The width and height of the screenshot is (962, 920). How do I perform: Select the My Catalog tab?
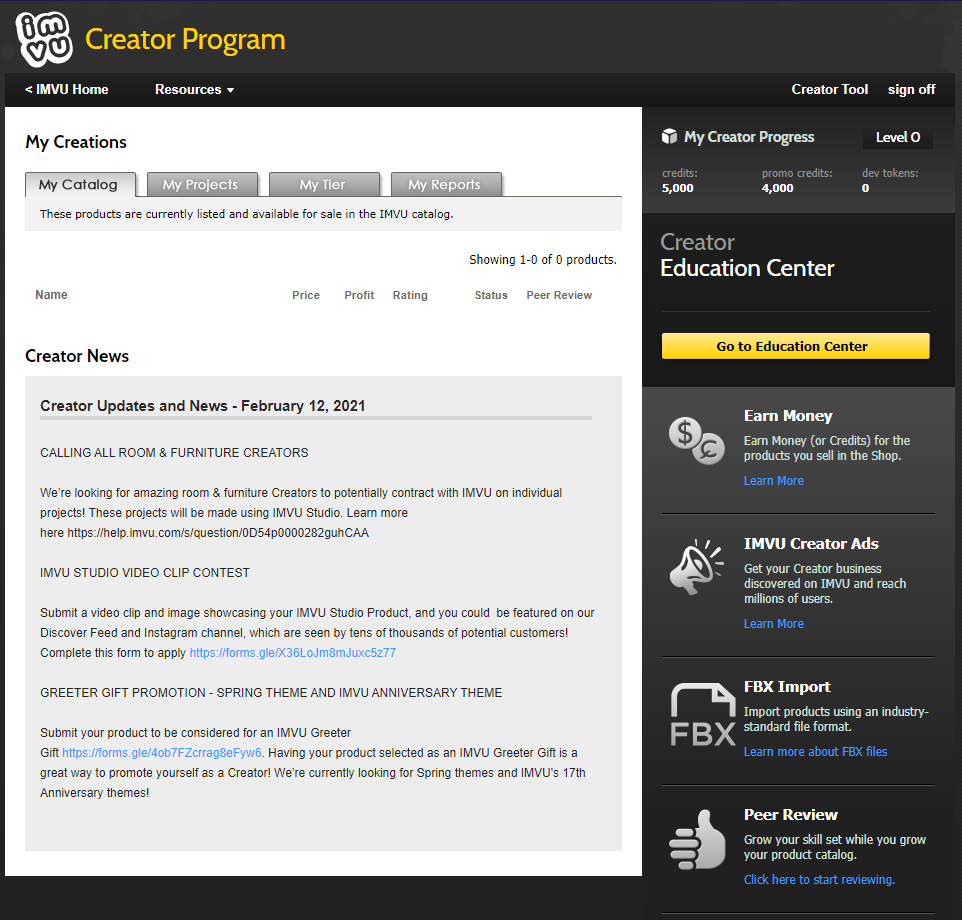[x=80, y=185]
